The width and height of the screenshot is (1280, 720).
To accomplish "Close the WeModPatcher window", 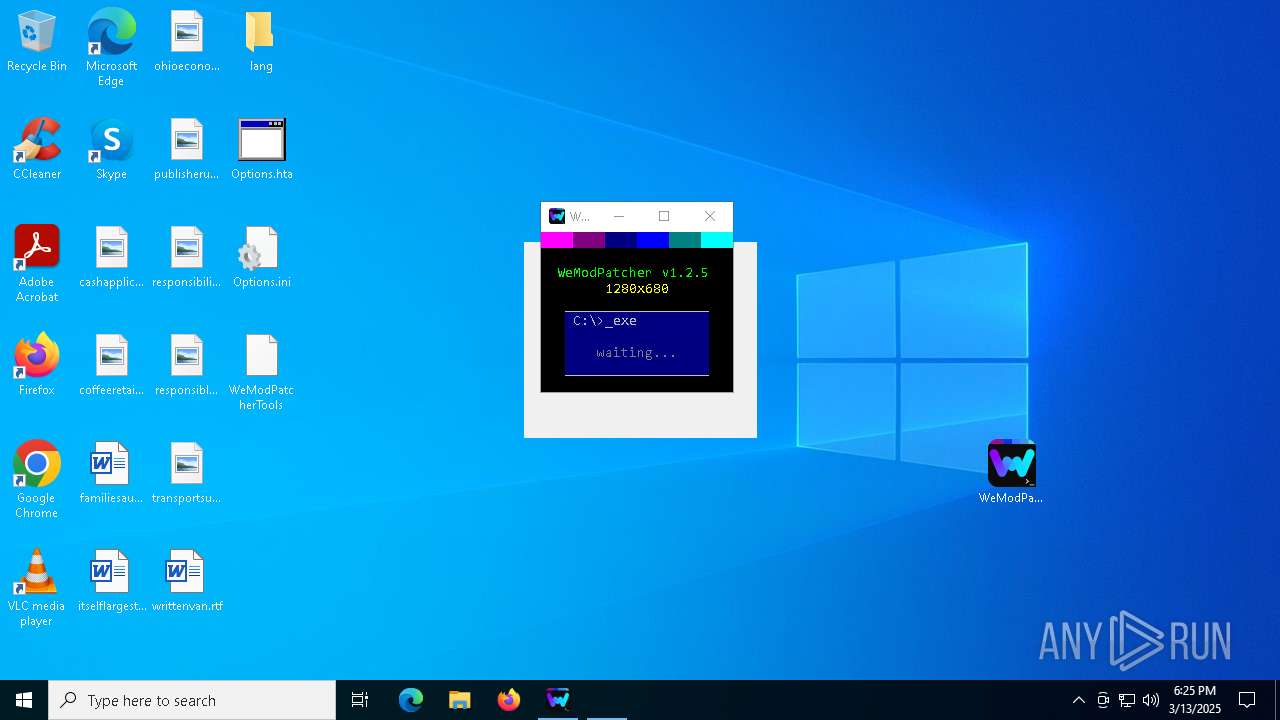I will click(710, 216).
